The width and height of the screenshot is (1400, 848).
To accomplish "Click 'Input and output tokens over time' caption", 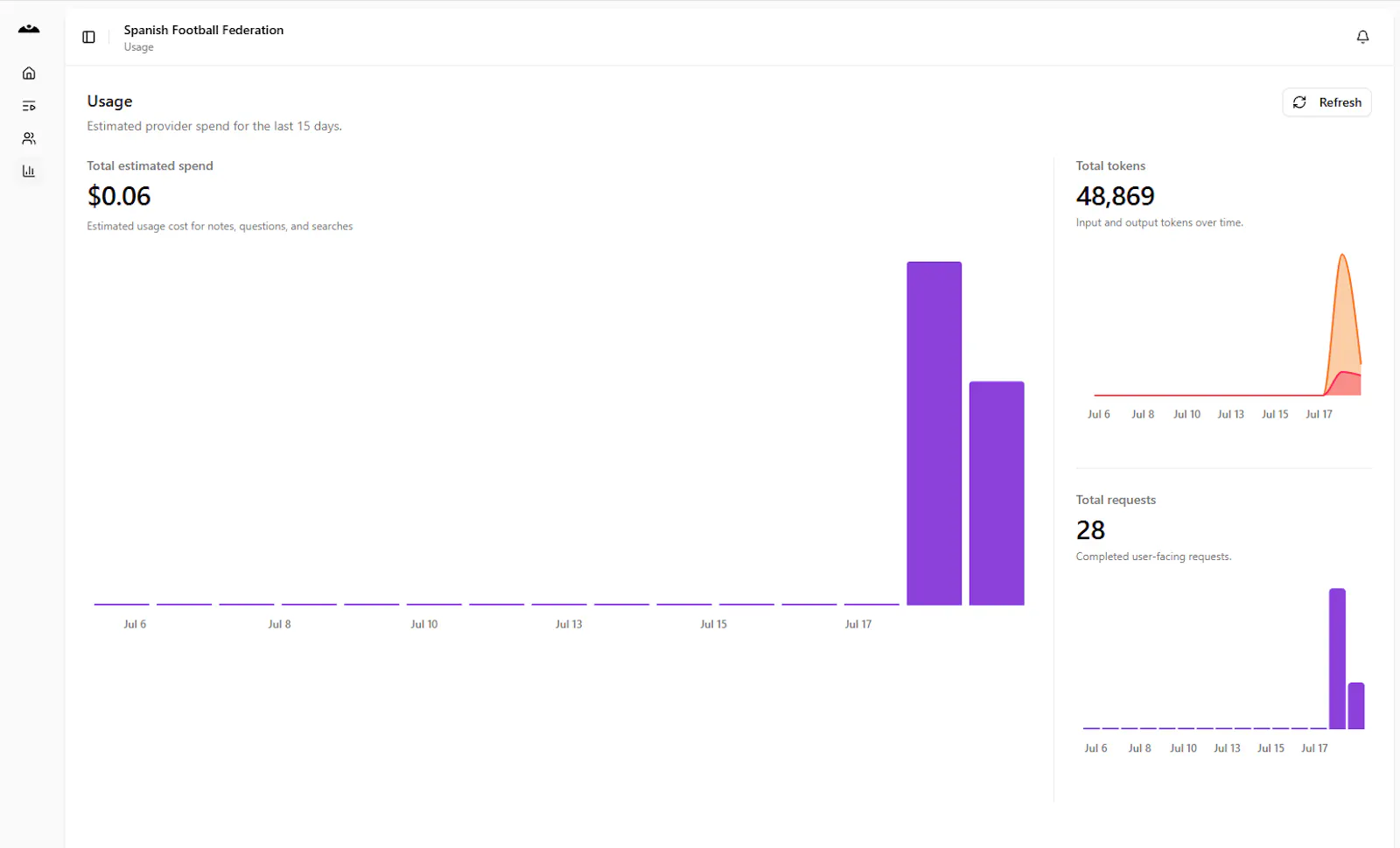I will [x=1159, y=222].
